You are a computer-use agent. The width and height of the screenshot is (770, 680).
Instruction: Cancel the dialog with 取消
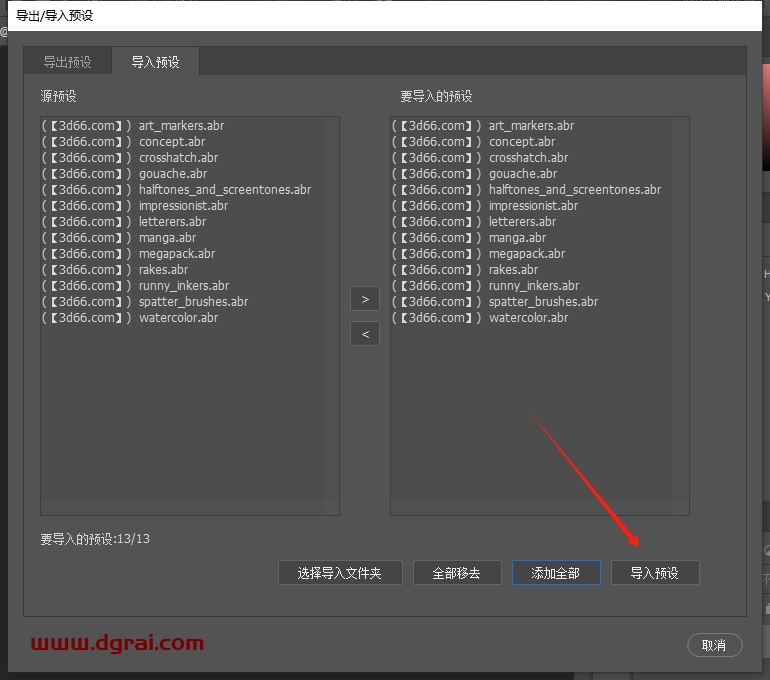point(714,645)
